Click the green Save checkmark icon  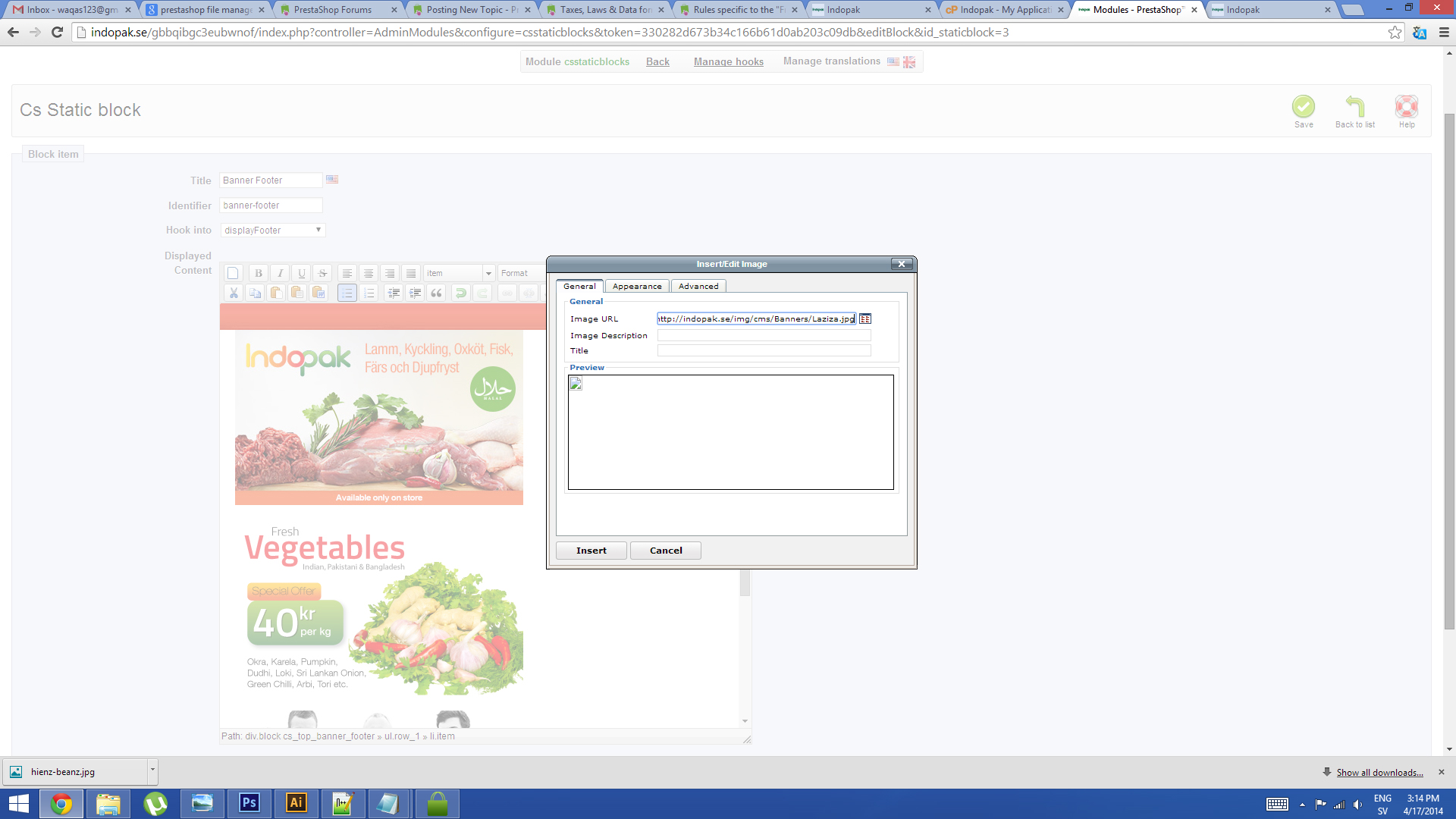coord(1303,107)
